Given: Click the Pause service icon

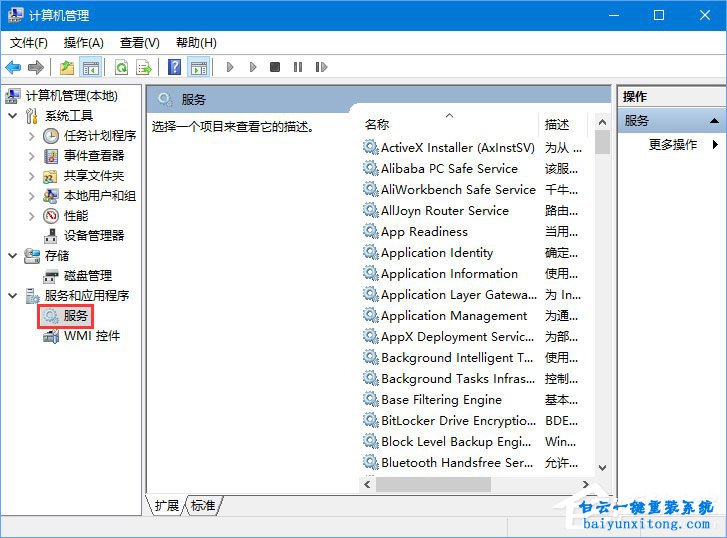Looking at the screenshot, I should pos(298,67).
